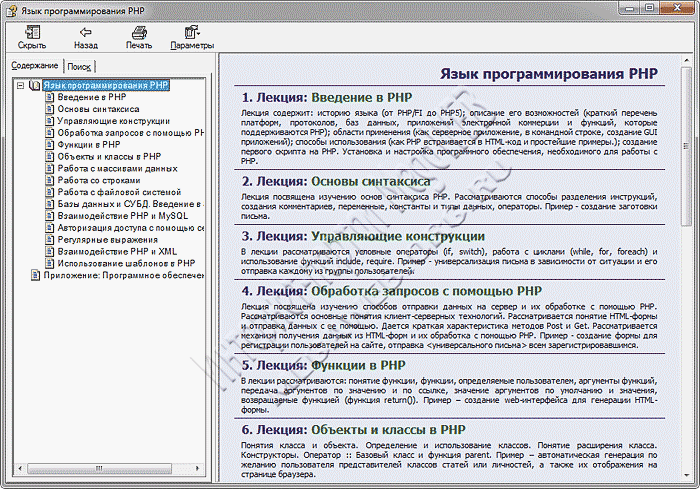Screen dimensions: 700x489
Task: Click page icon beside Основы синтаксиса
Action: 50,109
